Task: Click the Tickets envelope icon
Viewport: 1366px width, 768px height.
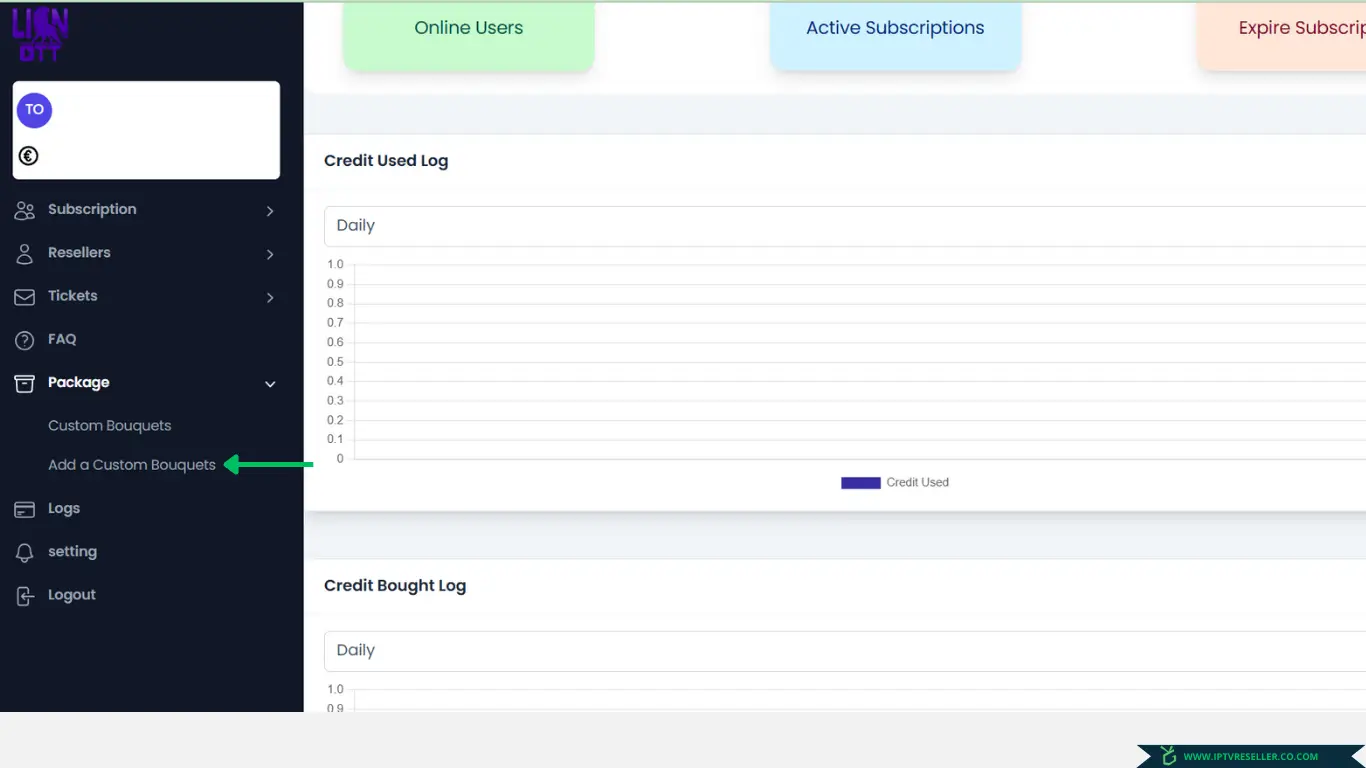Action: tap(24, 297)
